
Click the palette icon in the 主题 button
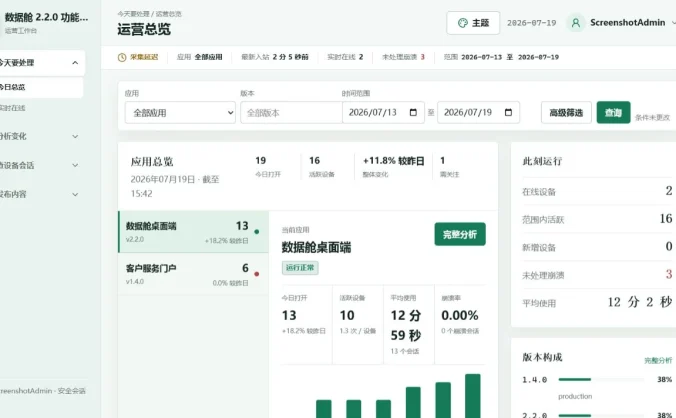tap(463, 23)
